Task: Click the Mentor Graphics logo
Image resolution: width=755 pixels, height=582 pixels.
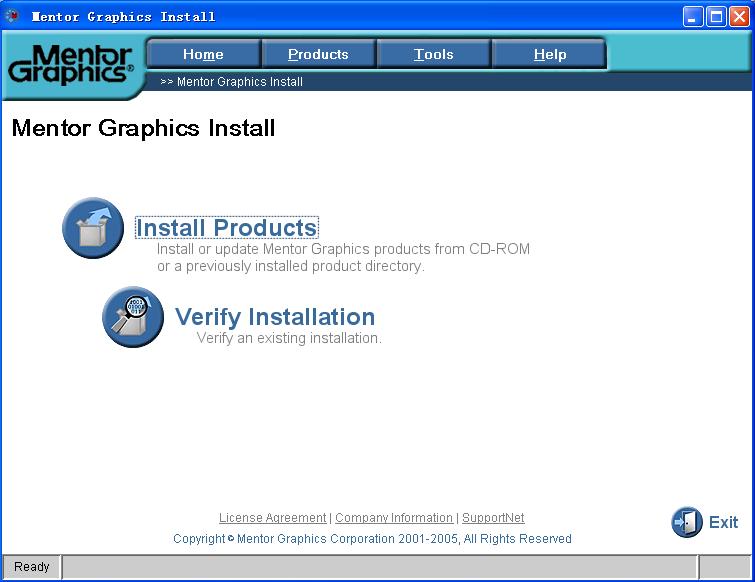Action: (70, 65)
